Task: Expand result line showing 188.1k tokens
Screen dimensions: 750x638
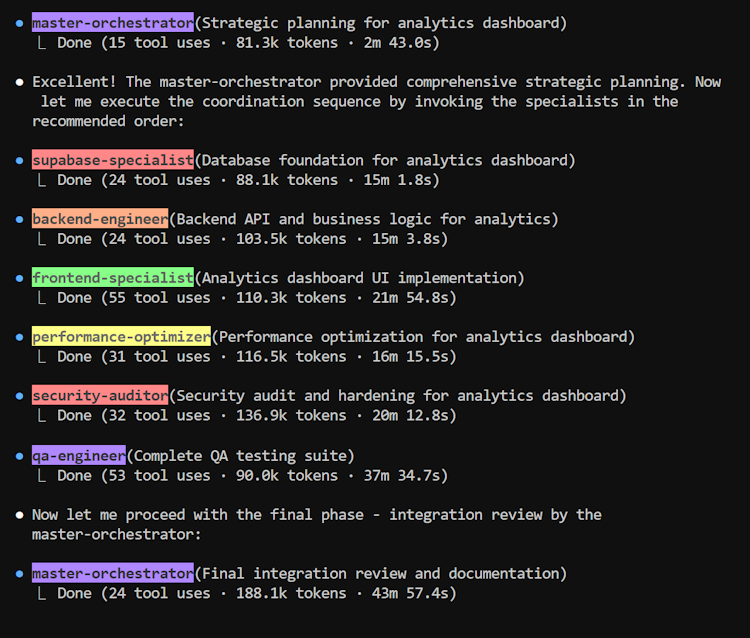Action: [x=247, y=593]
